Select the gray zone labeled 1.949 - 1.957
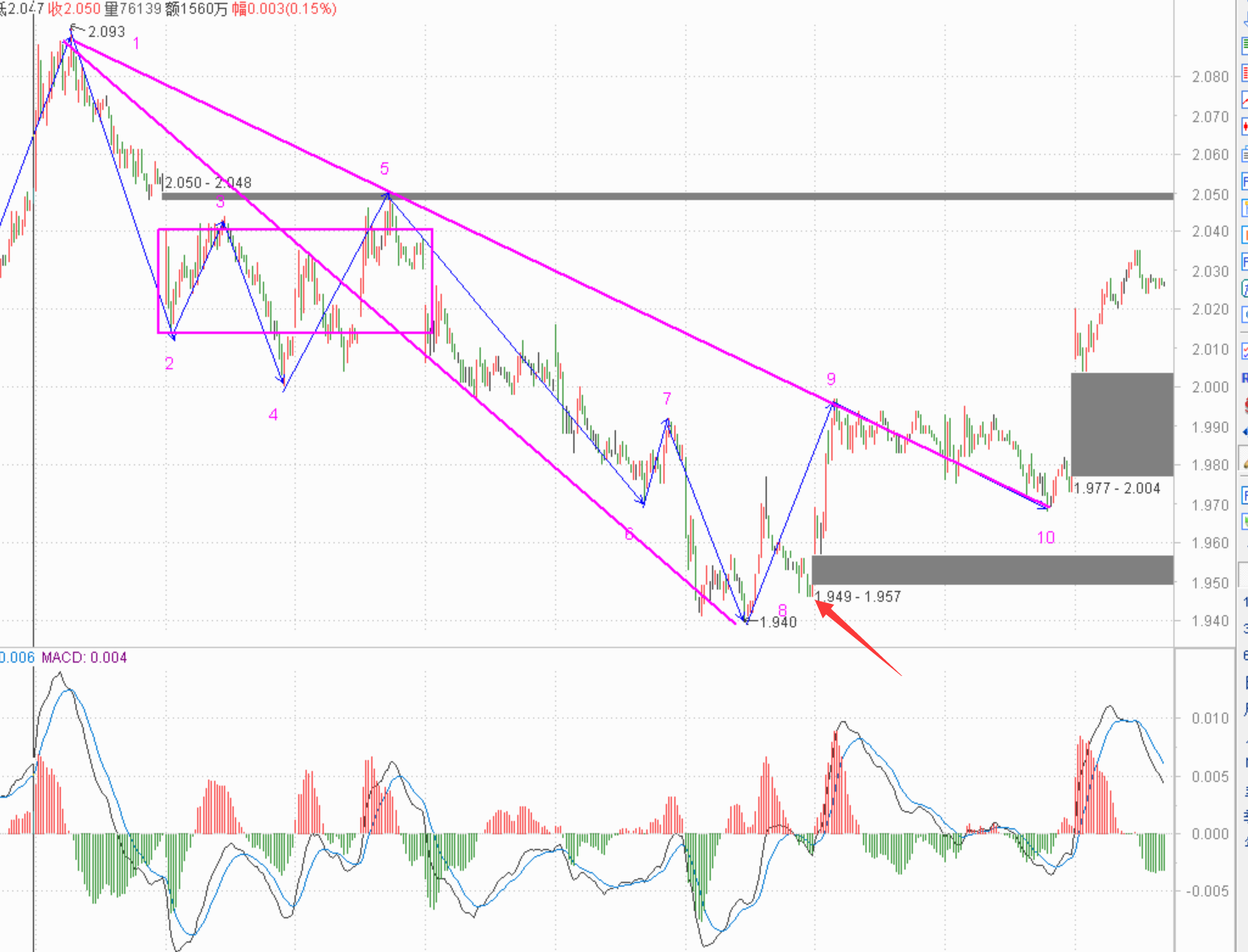 click(992, 570)
